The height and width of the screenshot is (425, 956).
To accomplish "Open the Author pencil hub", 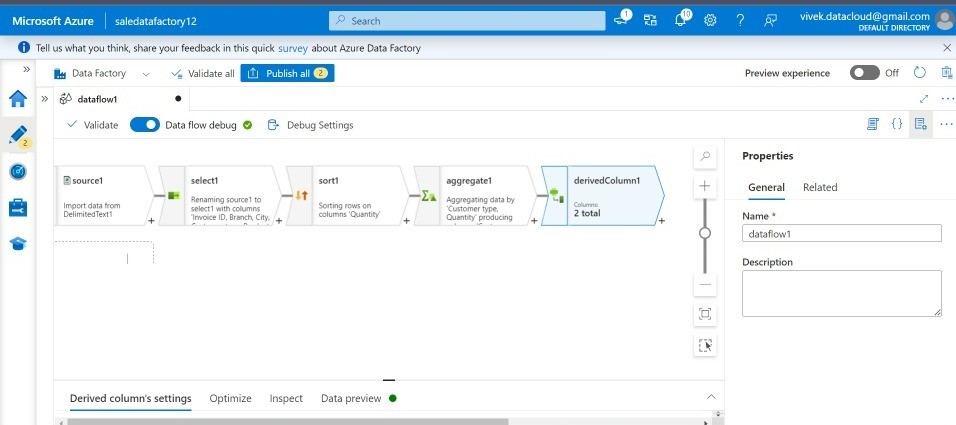I will point(18,135).
